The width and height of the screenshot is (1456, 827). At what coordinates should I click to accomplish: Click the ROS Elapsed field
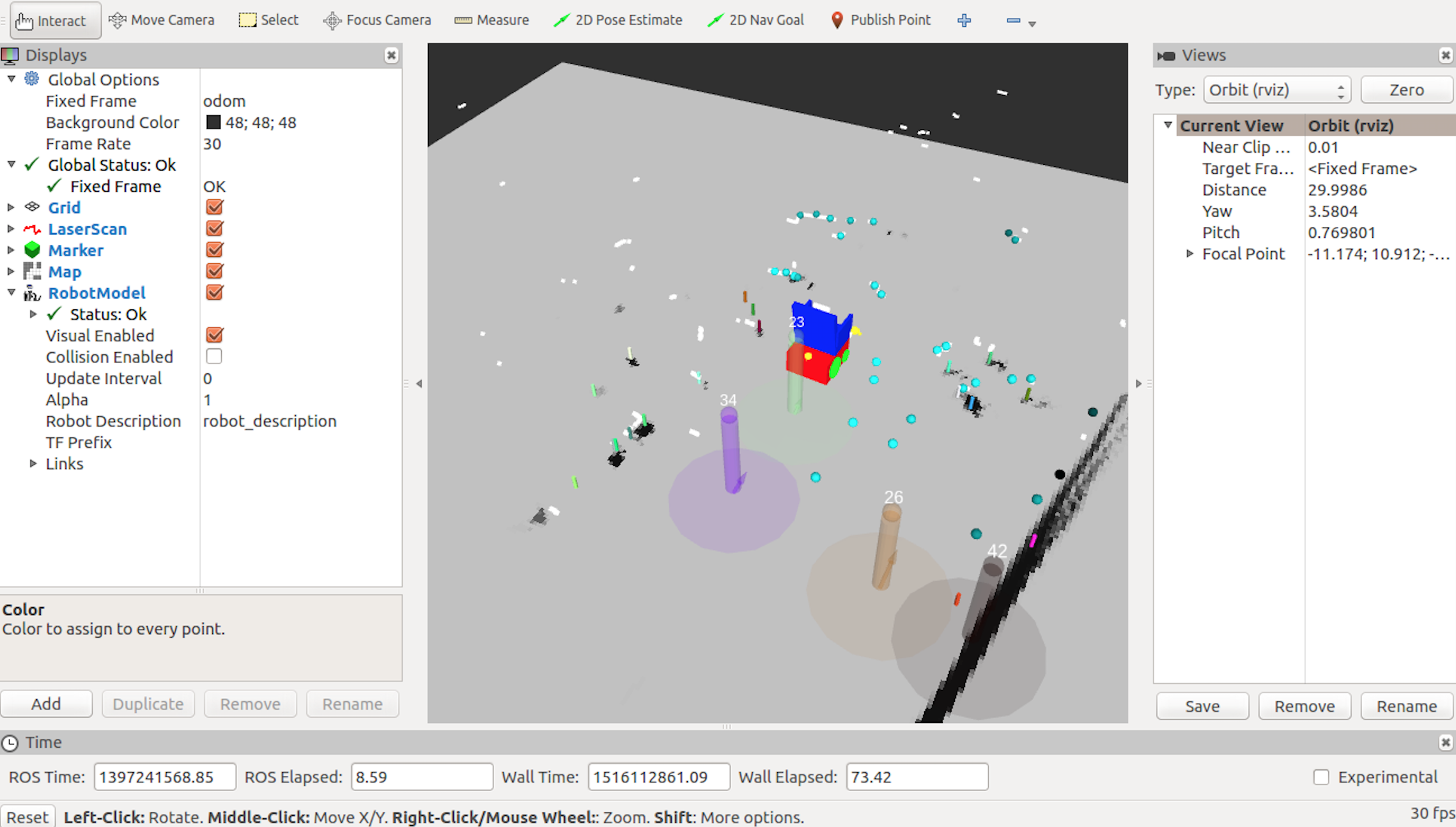tap(422, 777)
